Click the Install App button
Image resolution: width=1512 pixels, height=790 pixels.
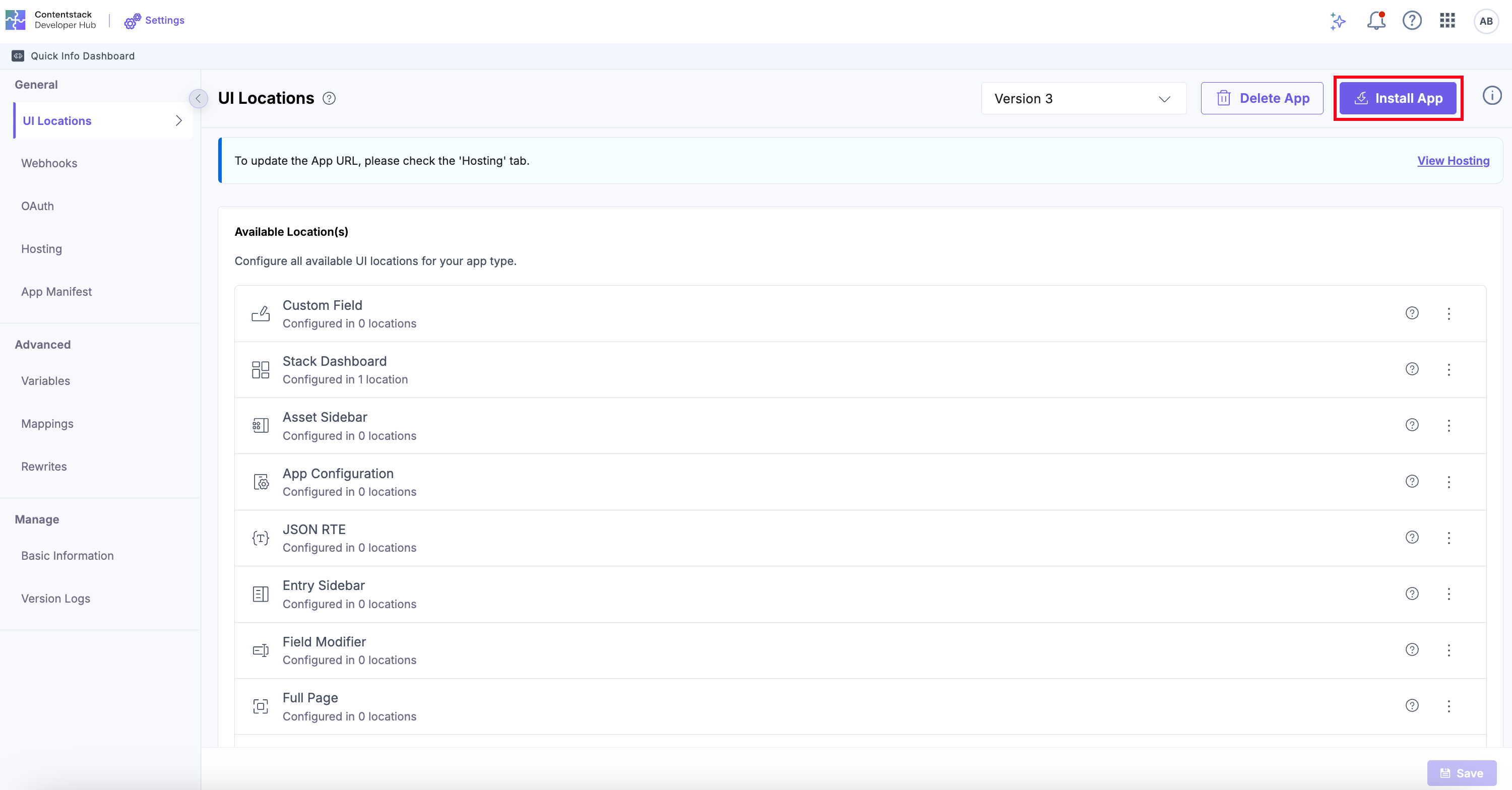pyautogui.click(x=1398, y=99)
